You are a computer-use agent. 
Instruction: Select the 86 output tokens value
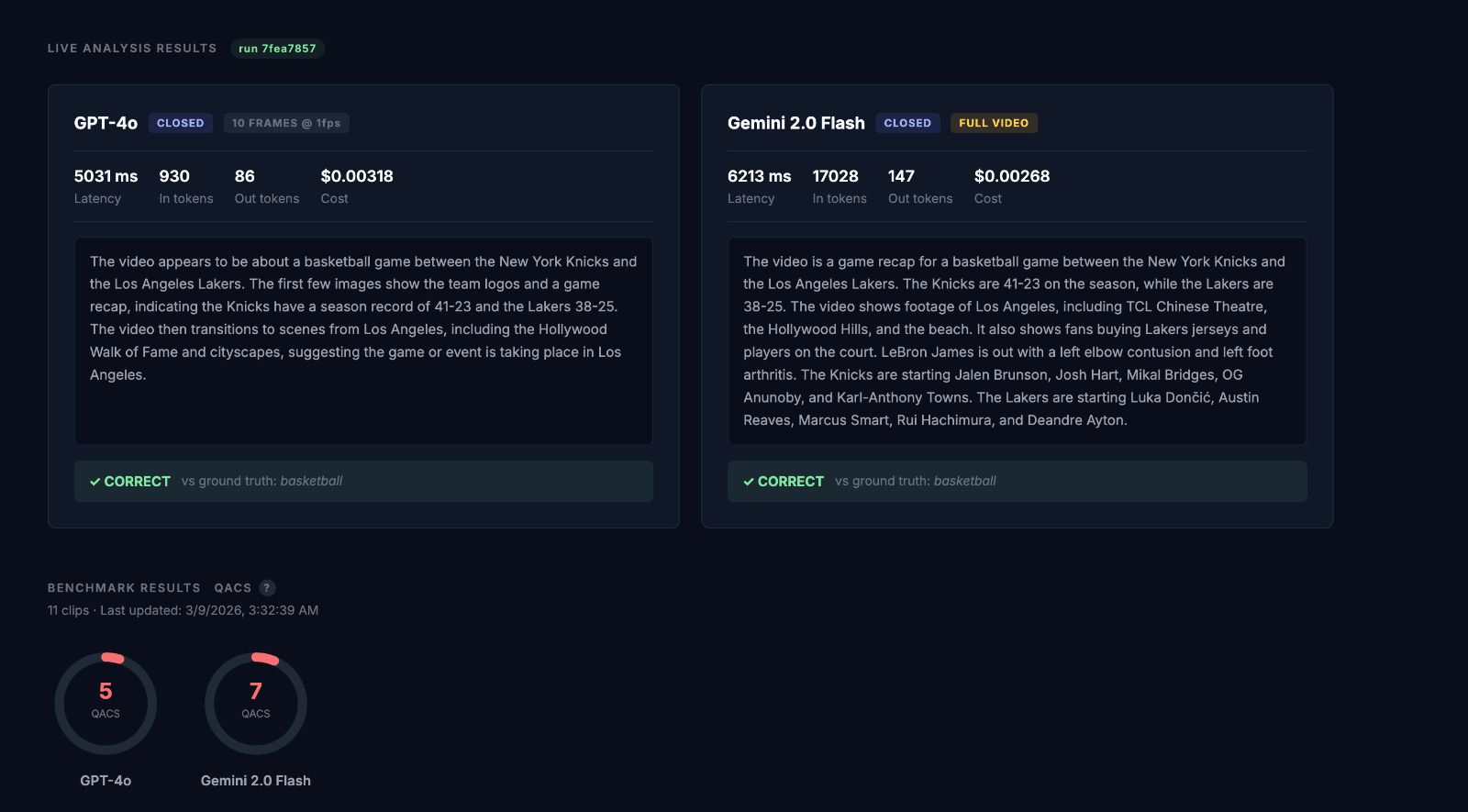[245, 176]
